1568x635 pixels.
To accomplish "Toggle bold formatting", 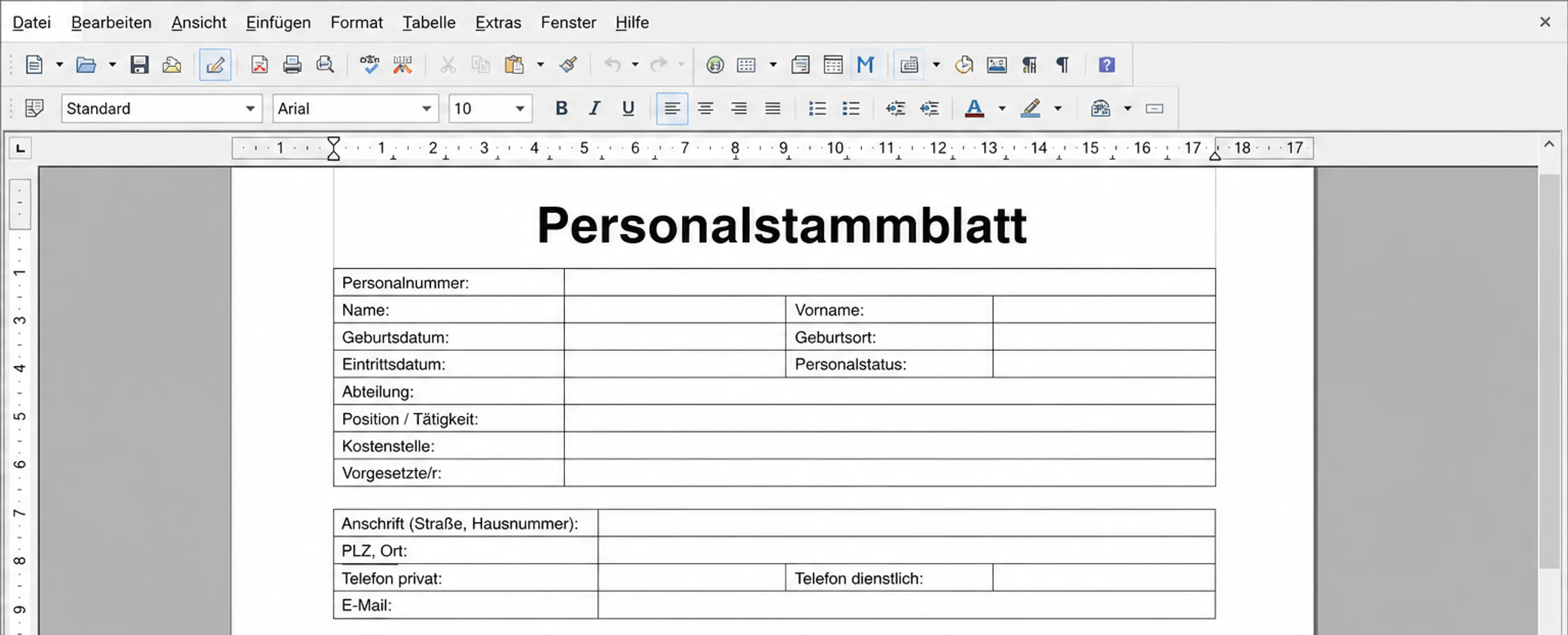I will click(561, 108).
